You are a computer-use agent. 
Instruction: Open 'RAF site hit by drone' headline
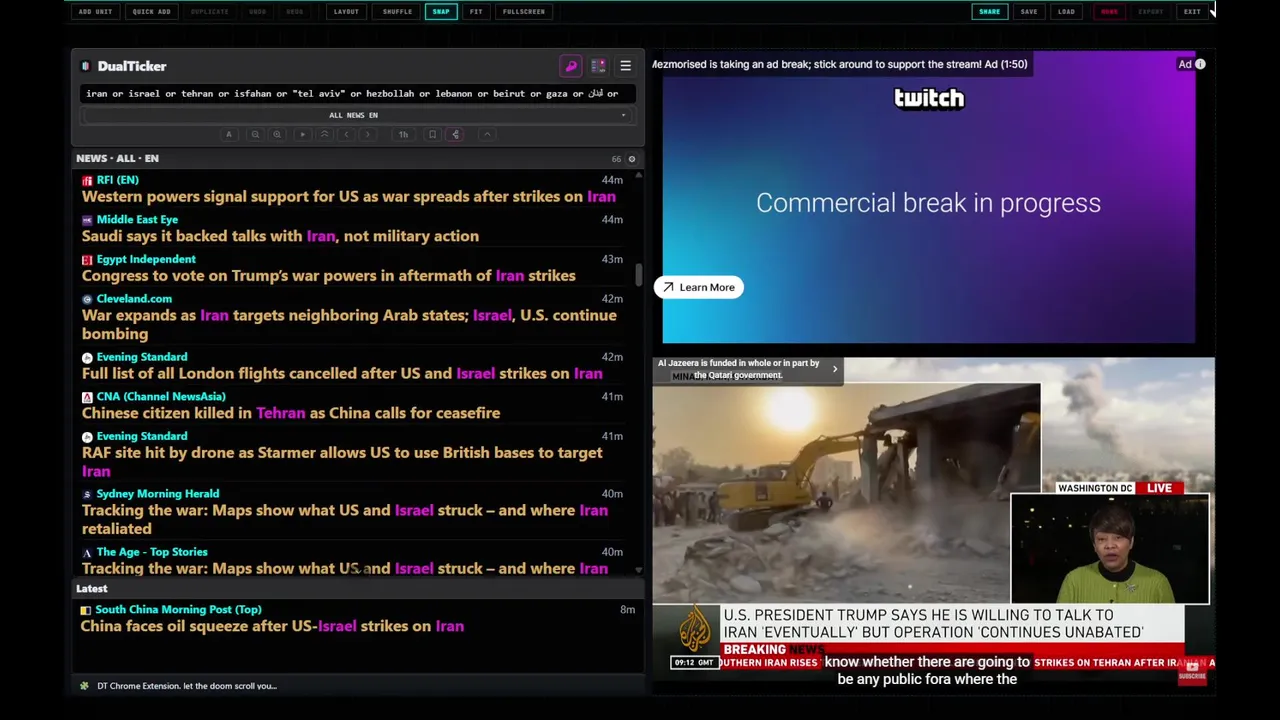[x=342, y=462]
